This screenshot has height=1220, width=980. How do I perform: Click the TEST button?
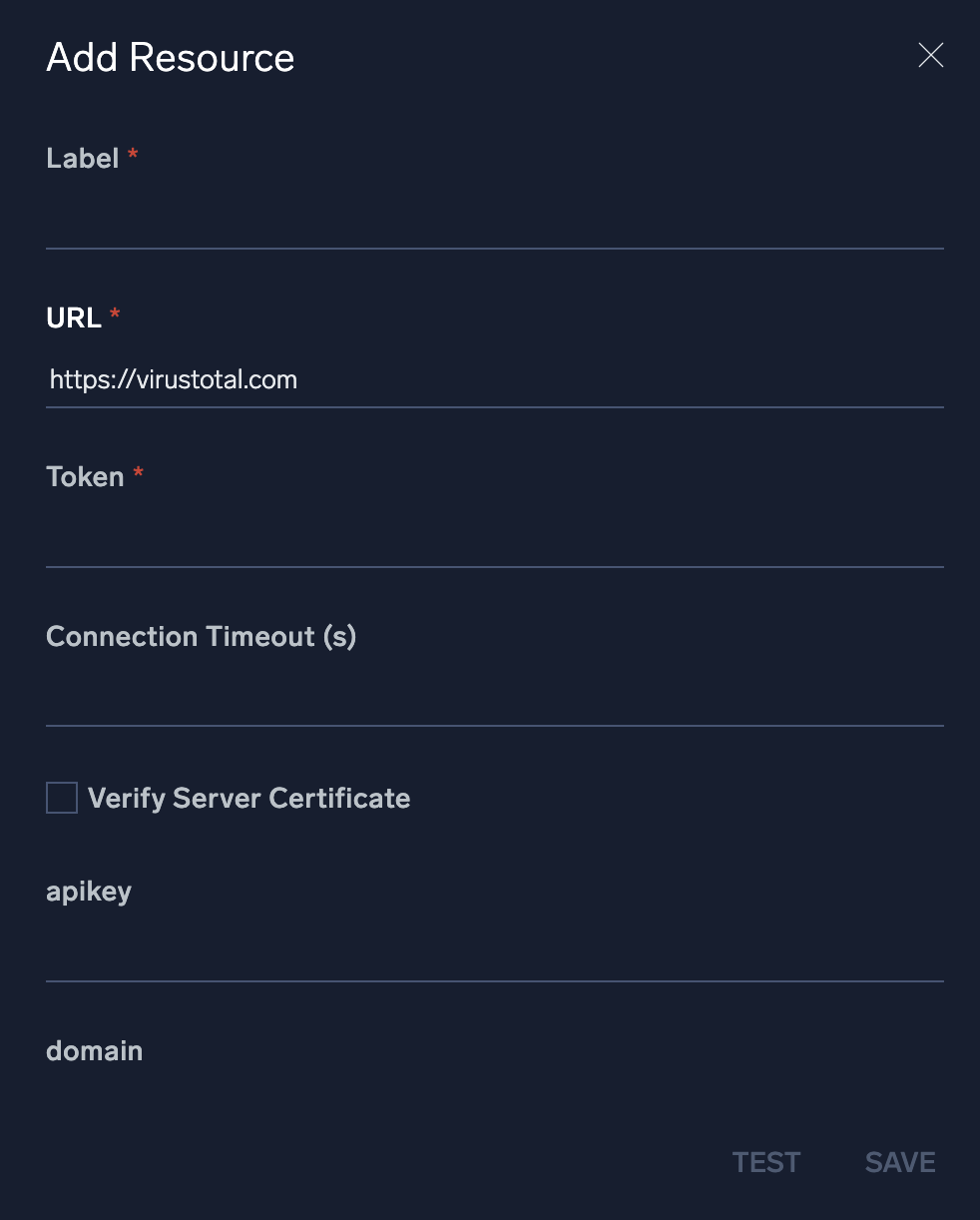coord(765,1162)
